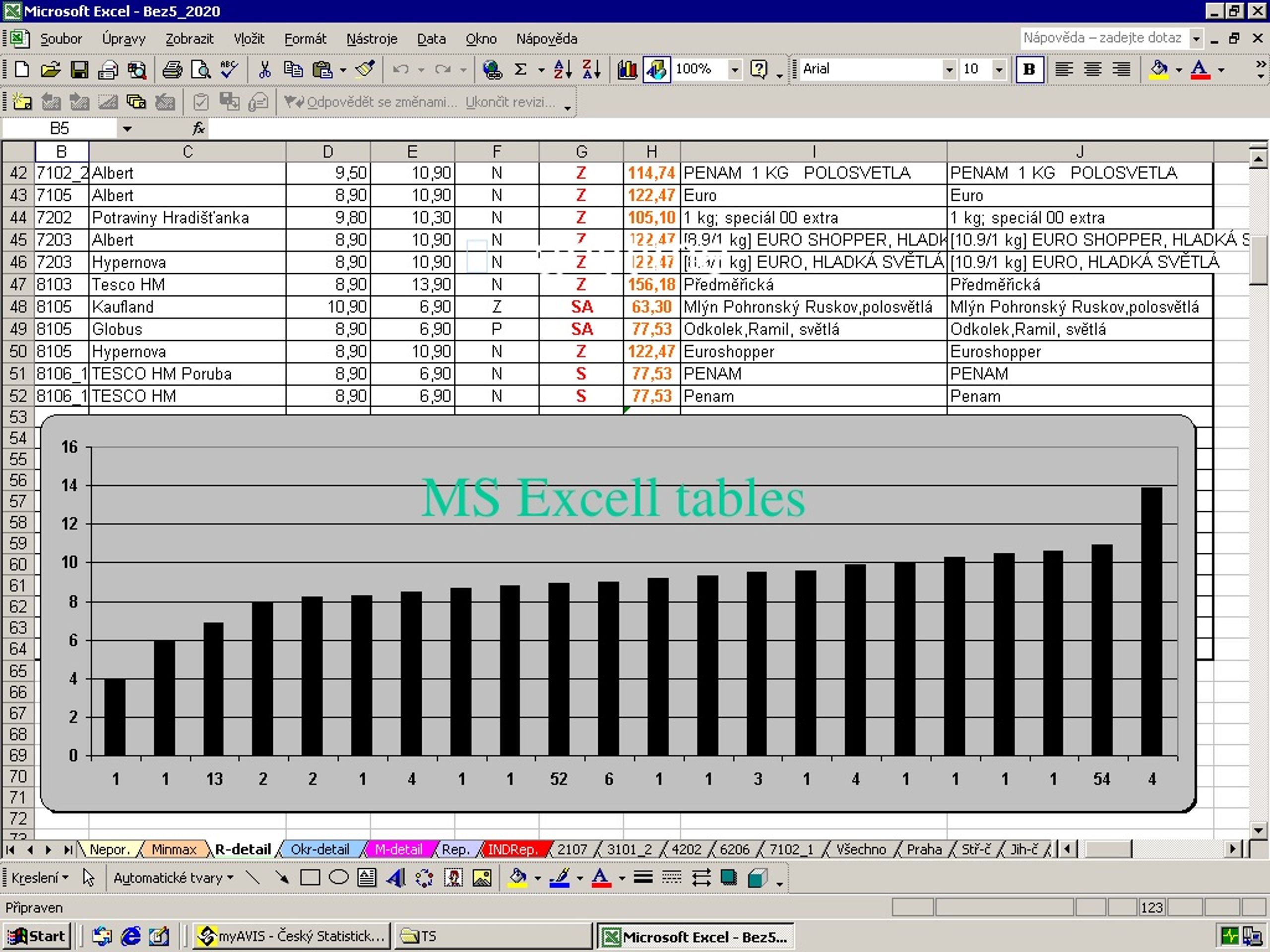Launch Internet Explorer from quick launch
This screenshot has height=952, width=1270.
coord(131,936)
